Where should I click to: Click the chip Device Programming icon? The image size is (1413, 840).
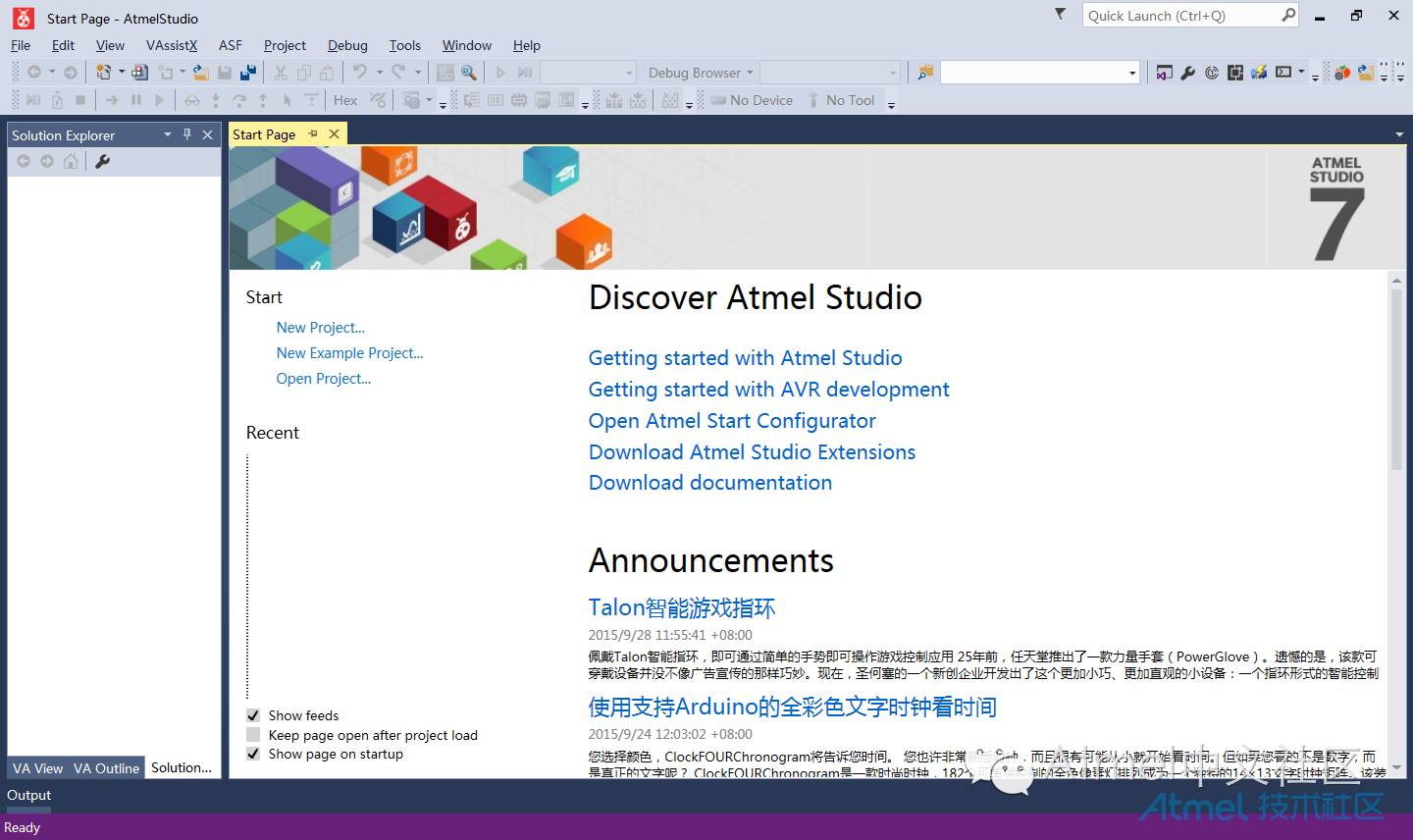coord(1235,73)
